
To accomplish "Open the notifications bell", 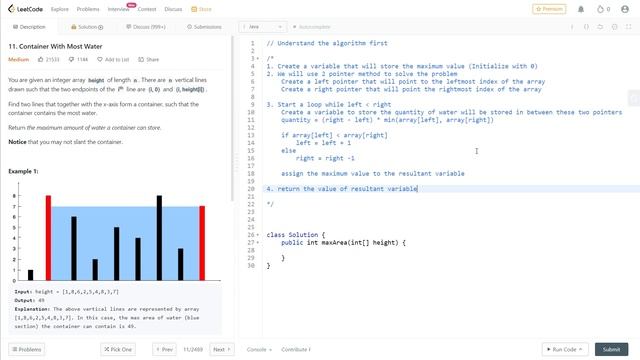I will click(x=581, y=9).
